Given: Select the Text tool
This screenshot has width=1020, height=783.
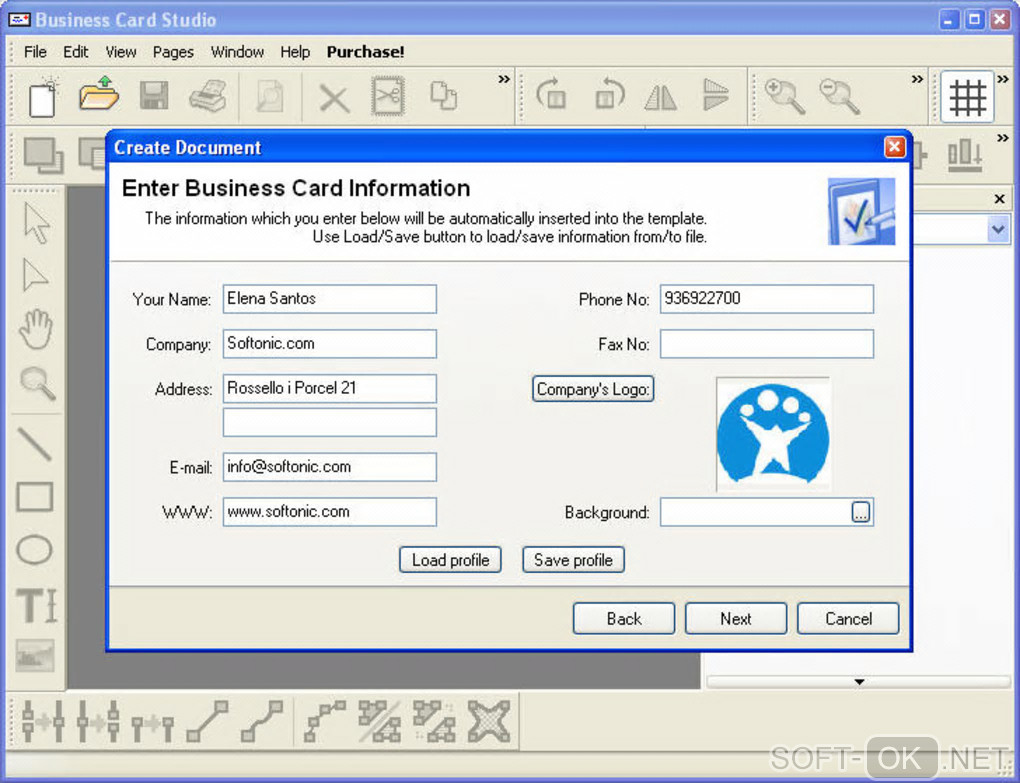Looking at the screenshot, I should click(36, 605).
